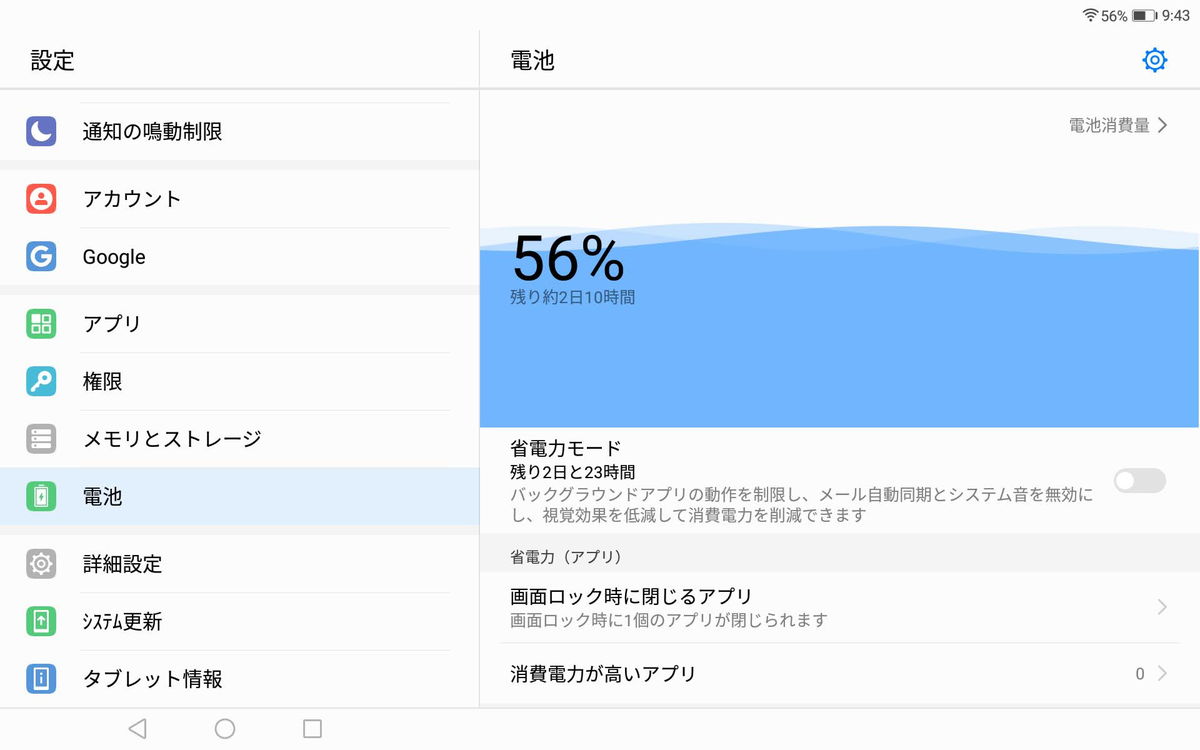
Task: Select 電池 in the settings list
Action: point(239,496)
